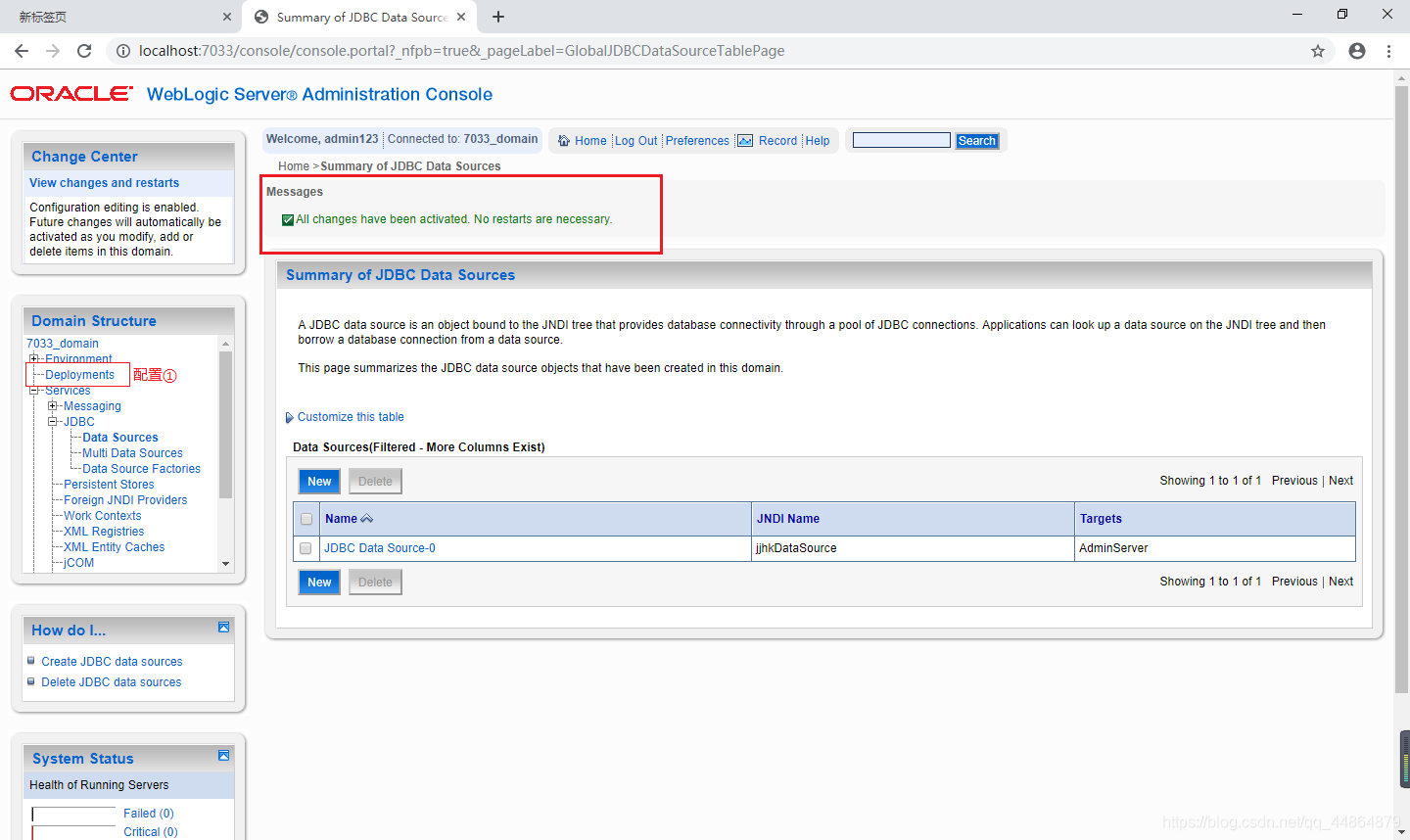
Task: Expand the Customize this table triangle
Action: pyautogui.click(x=289, y=418)
